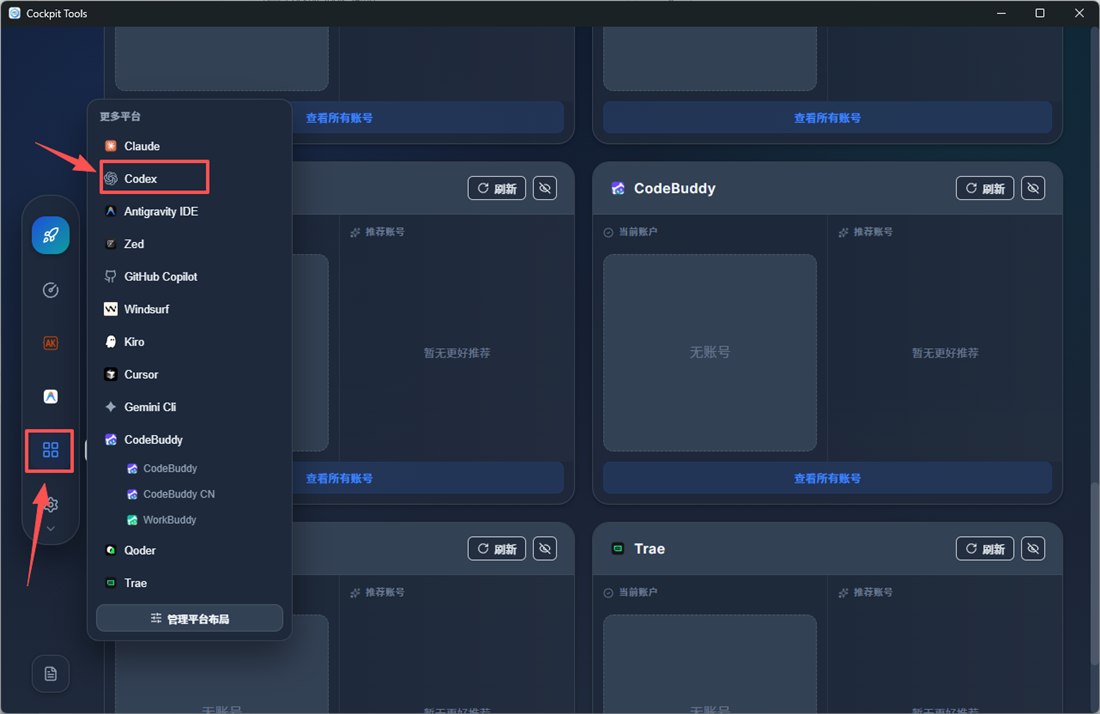Image resolution: width=1100 pixels, height=714 pixels.
Task: Click 刷新 on the card left of CodeBuddy
Action: pyautogui.click(x=496, y=188)
